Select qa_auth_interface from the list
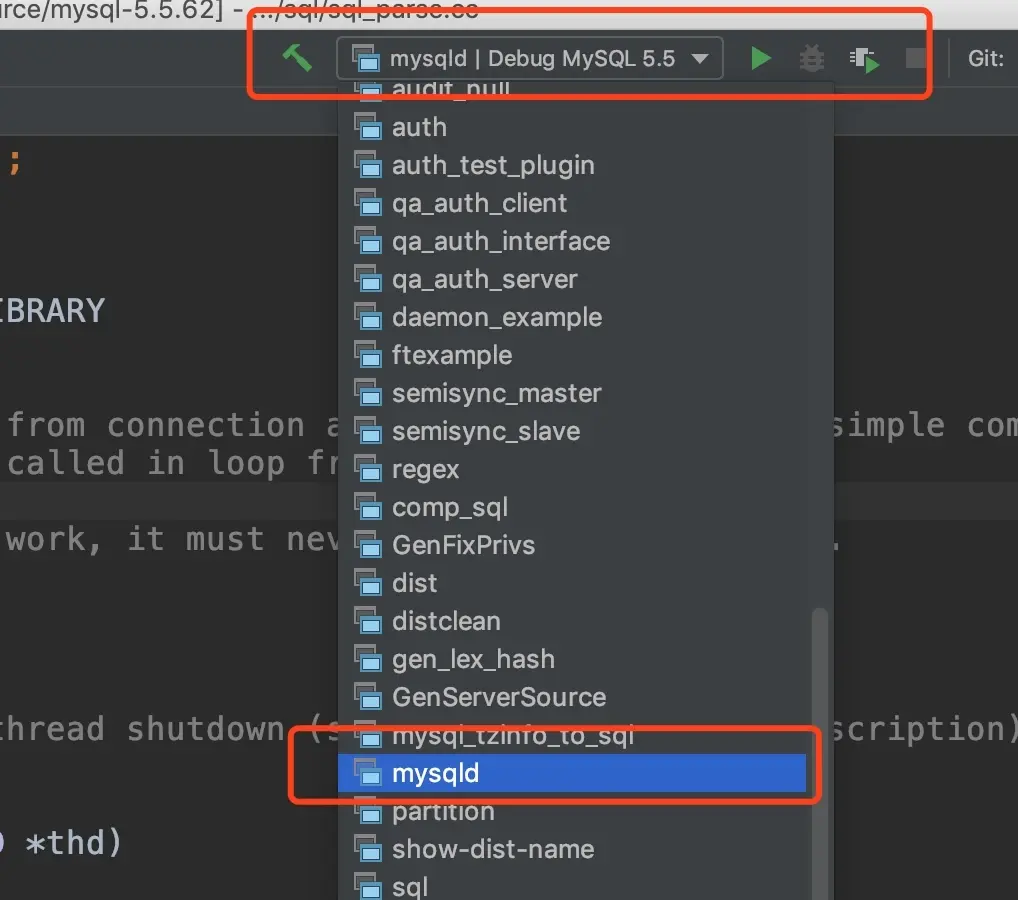 [x=572, y=242]
